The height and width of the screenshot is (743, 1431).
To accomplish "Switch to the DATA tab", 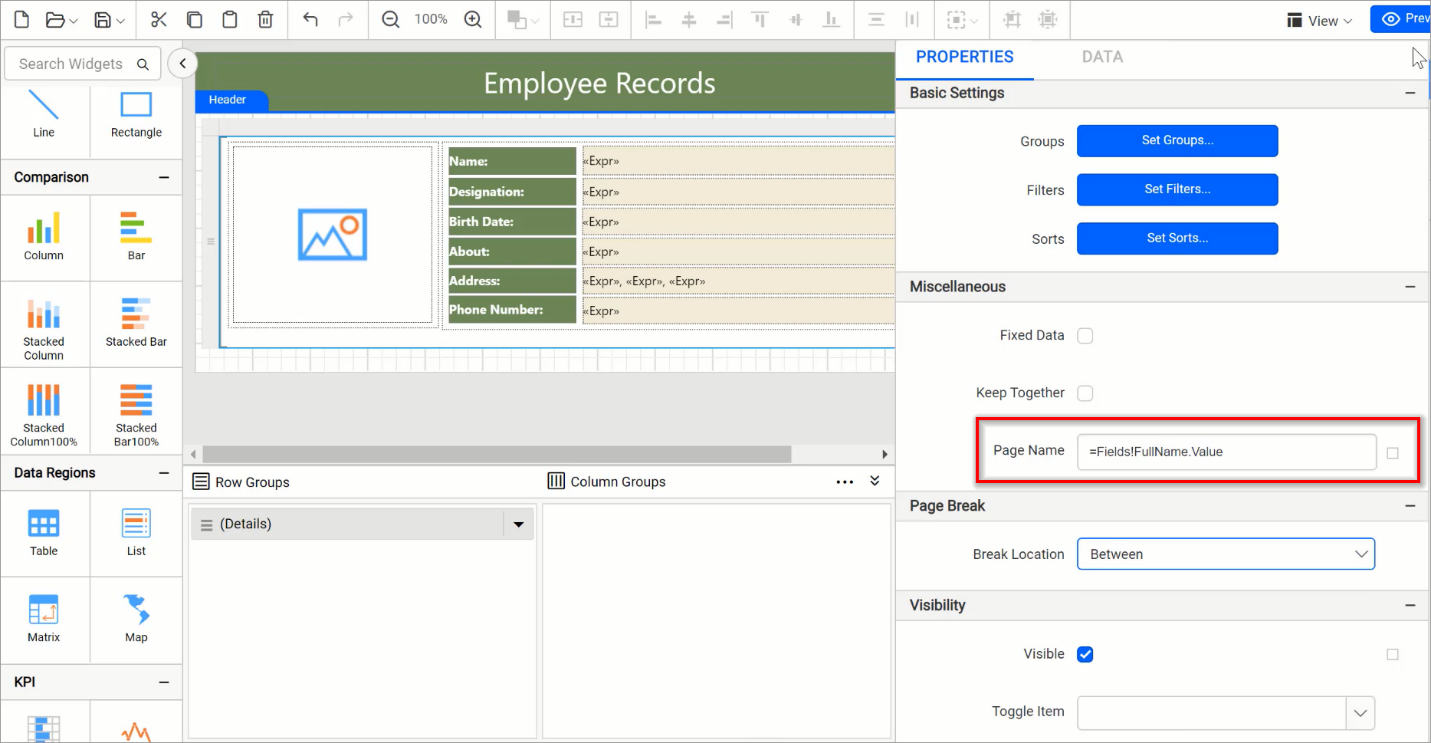I will (1102, 57).
